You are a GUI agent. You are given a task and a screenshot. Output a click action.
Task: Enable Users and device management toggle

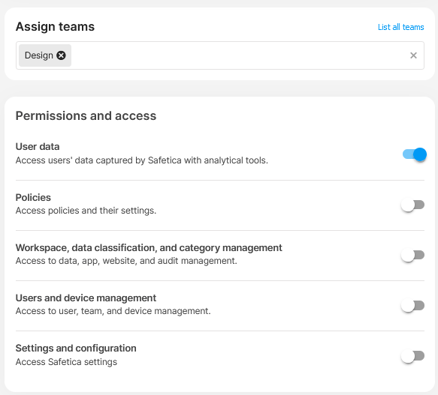coord(413,306)
